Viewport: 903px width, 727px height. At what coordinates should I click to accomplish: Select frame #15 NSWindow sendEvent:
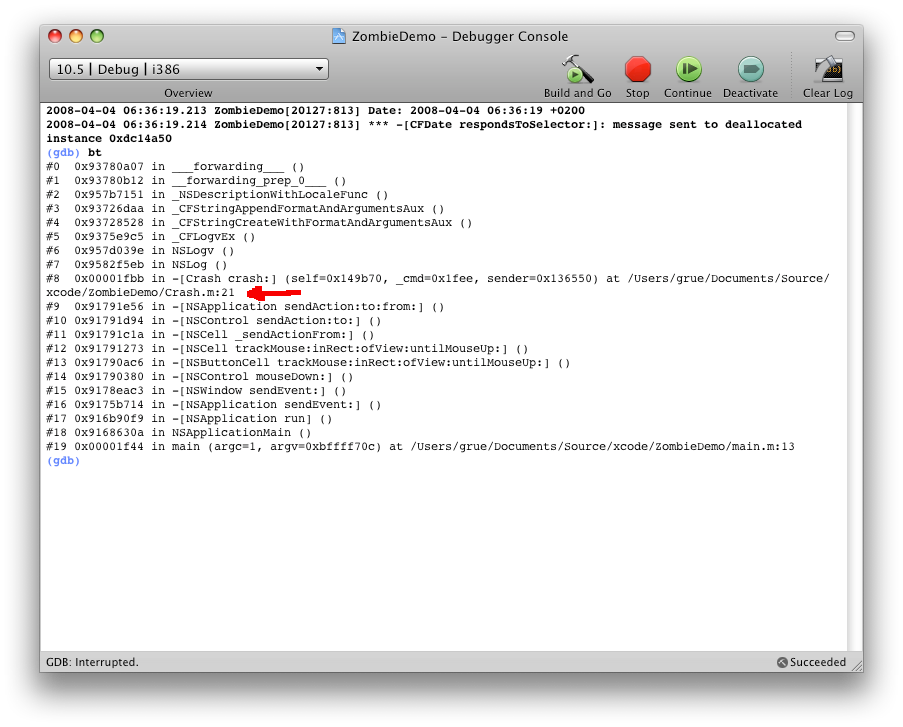click(x=196, y=391)
